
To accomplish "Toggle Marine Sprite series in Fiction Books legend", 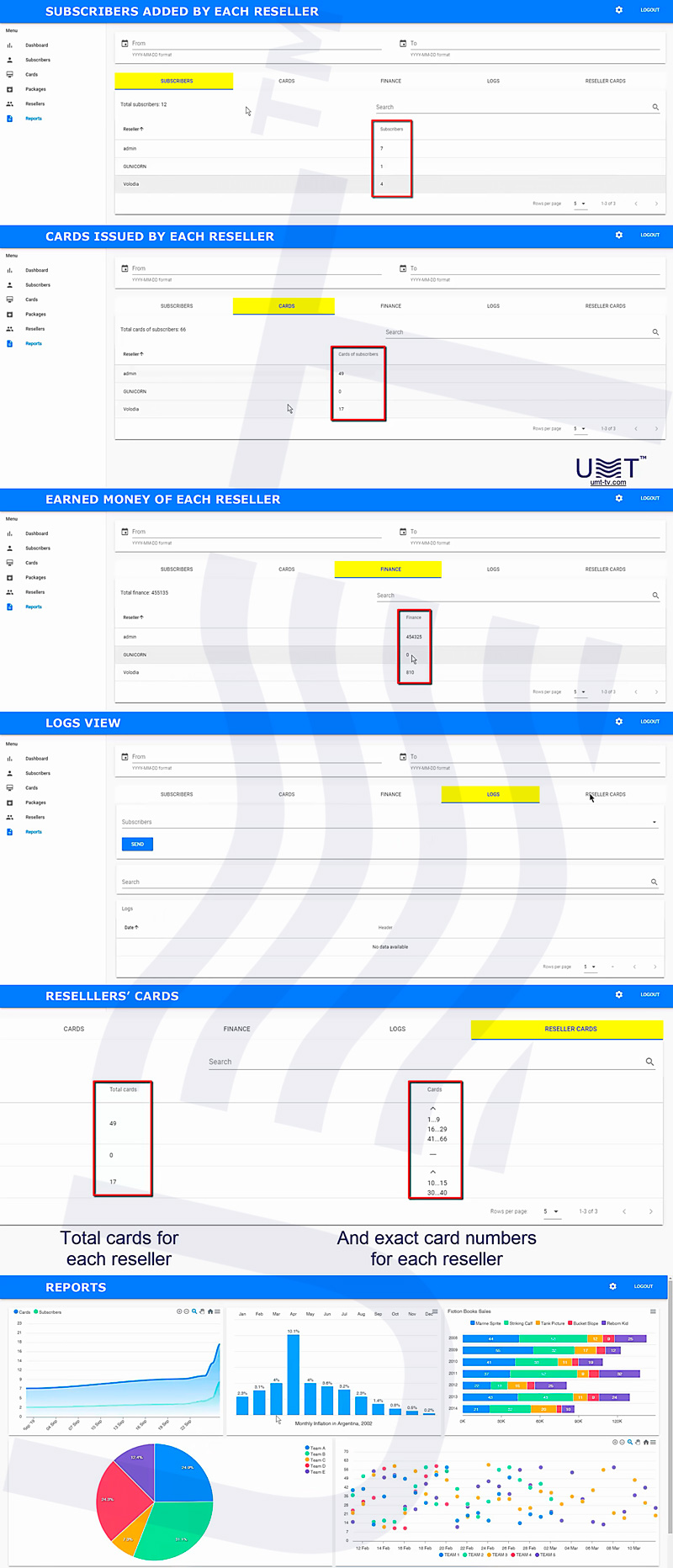I will click(x=485, y=1323).
